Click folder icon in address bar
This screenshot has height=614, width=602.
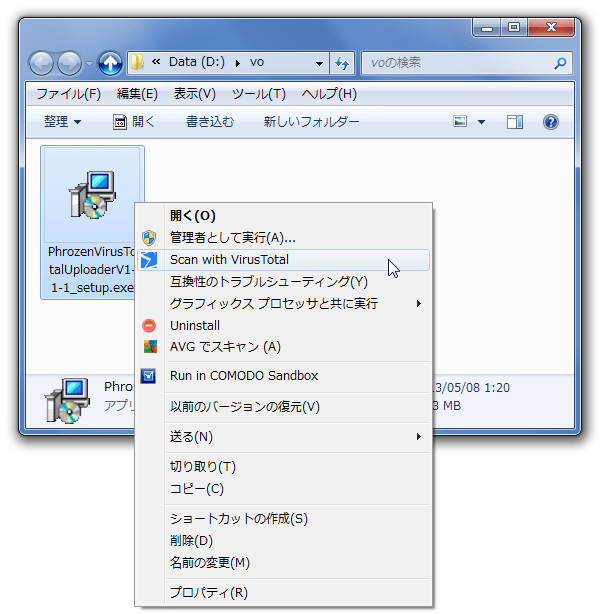pyautogui.click(x=137, y=63)
